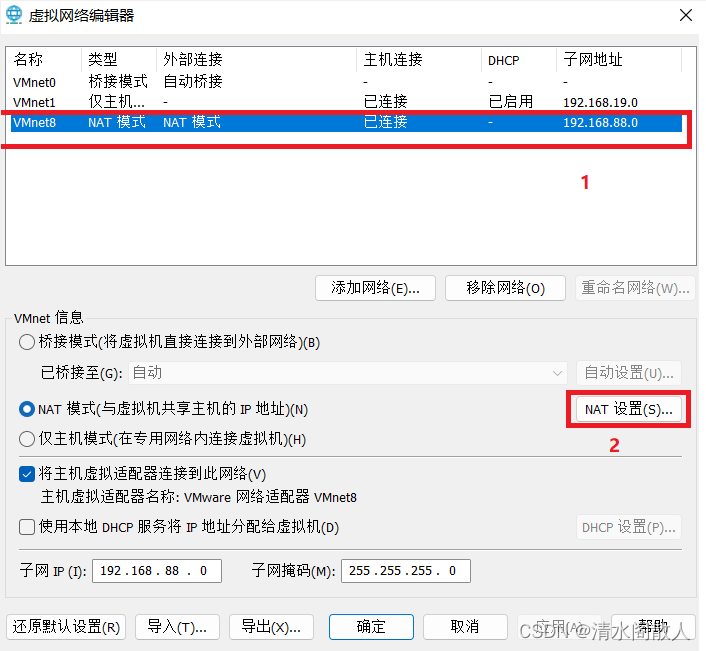Confirm with the 确定 button
The width and height of the screenshot is (706, 651).
(371, 627)
